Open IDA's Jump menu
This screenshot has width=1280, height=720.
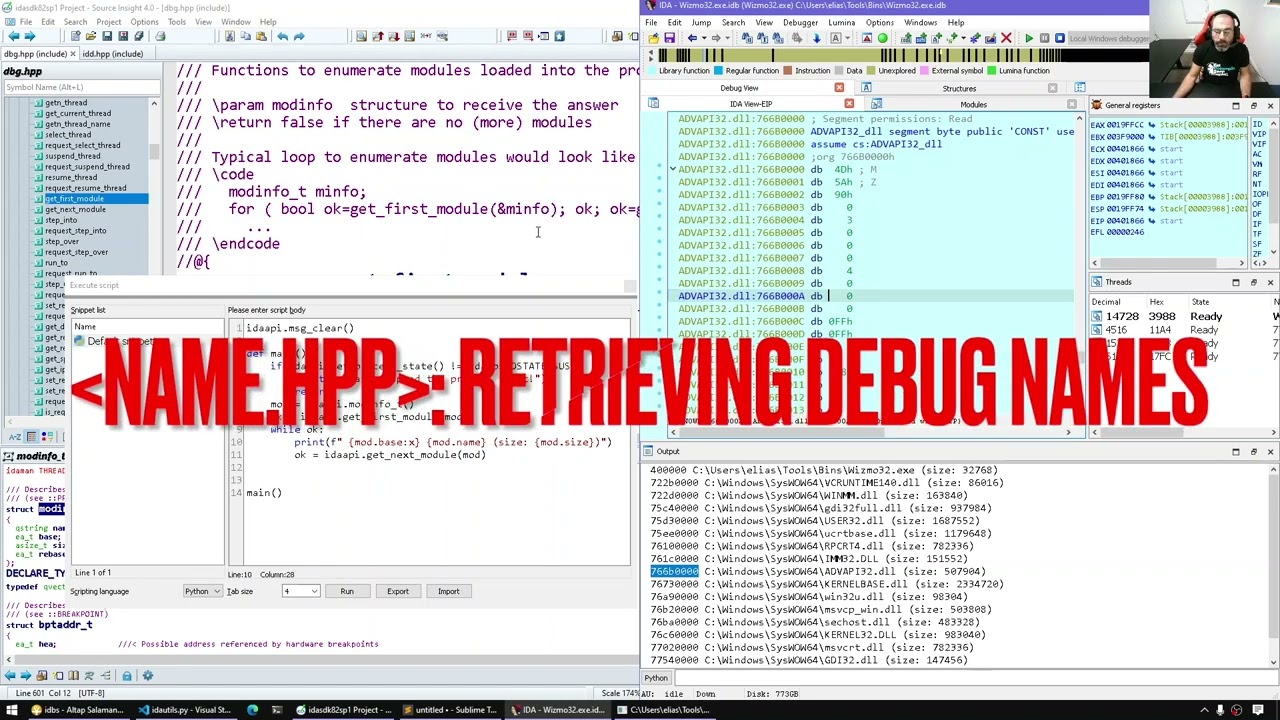click(x=701, y=22)
